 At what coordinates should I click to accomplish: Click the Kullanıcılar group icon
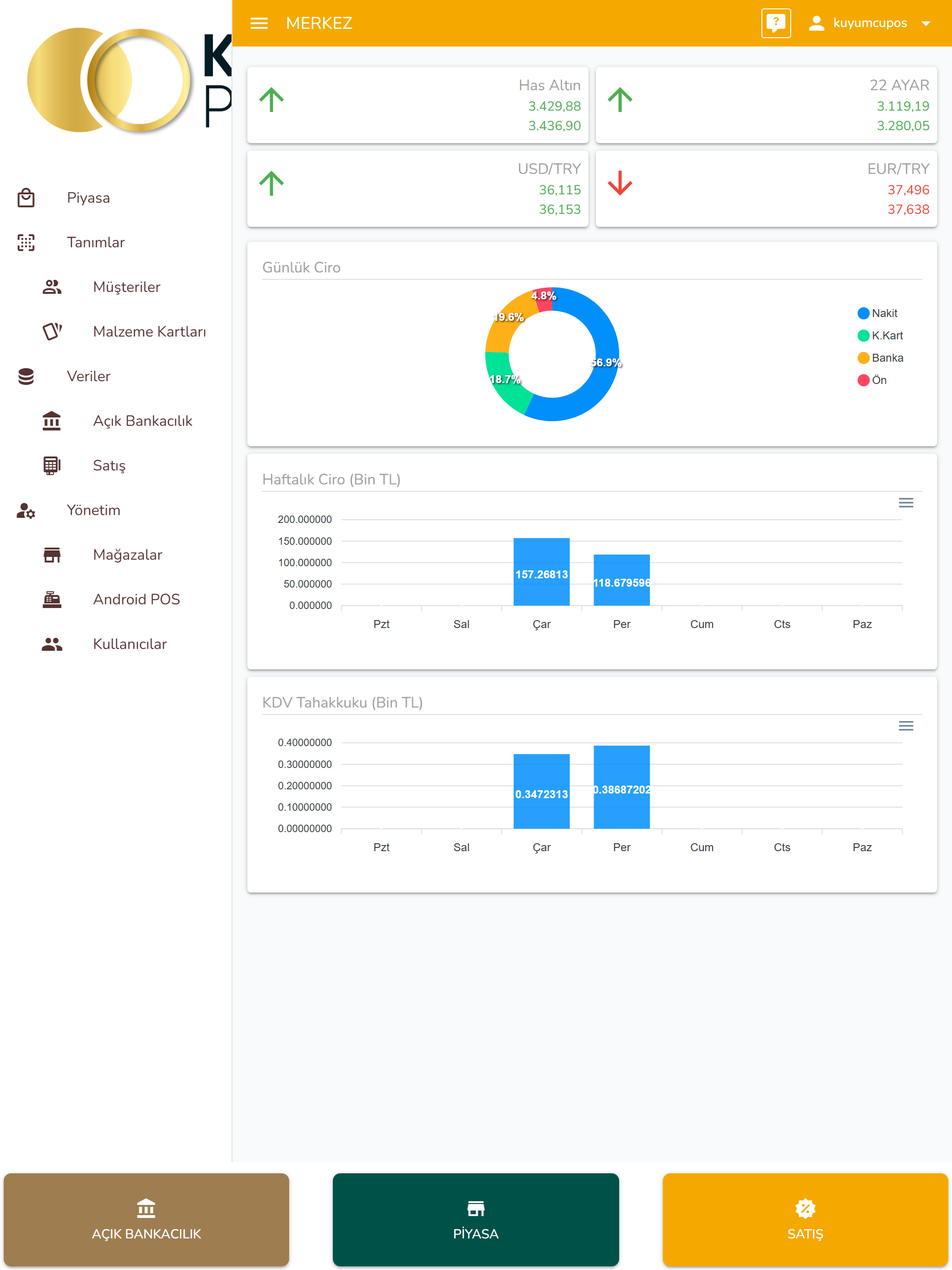point(52,644)
